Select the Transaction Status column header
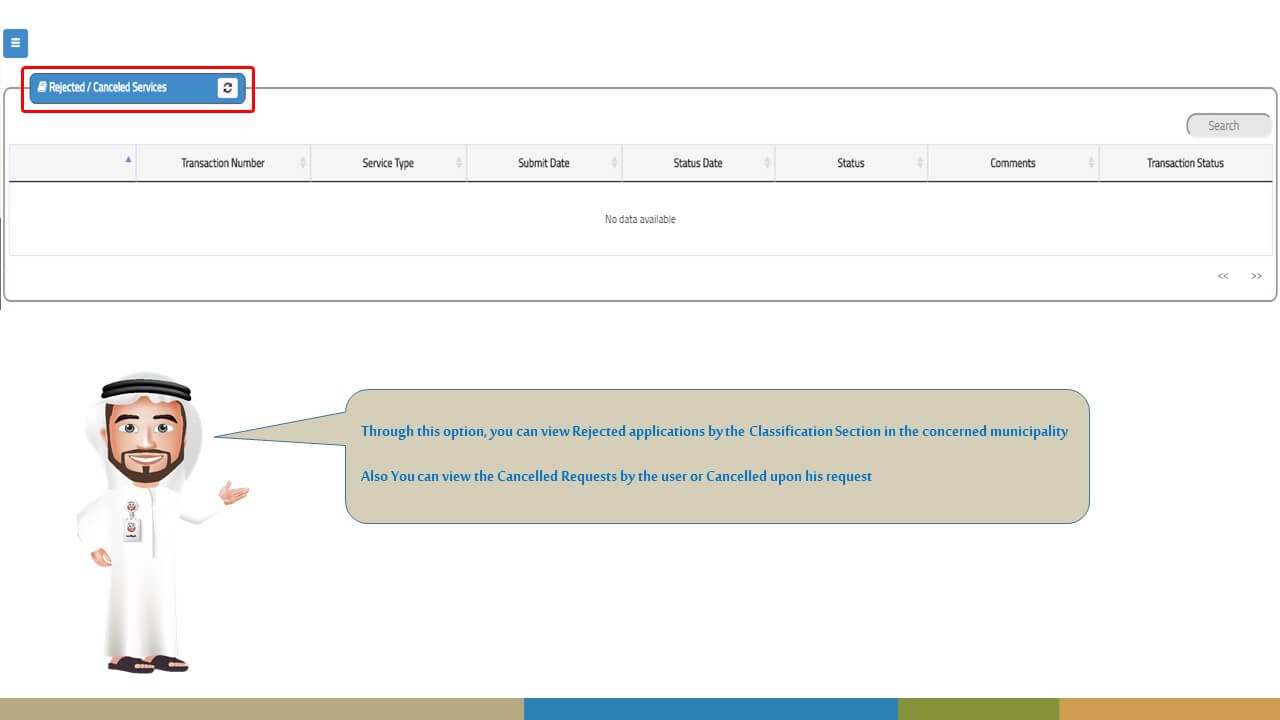This screenshot has height=720, width=1280. click(1185, 163)
